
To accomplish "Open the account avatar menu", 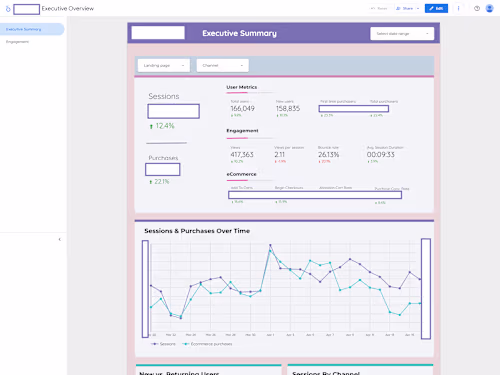I will [489, 8].
